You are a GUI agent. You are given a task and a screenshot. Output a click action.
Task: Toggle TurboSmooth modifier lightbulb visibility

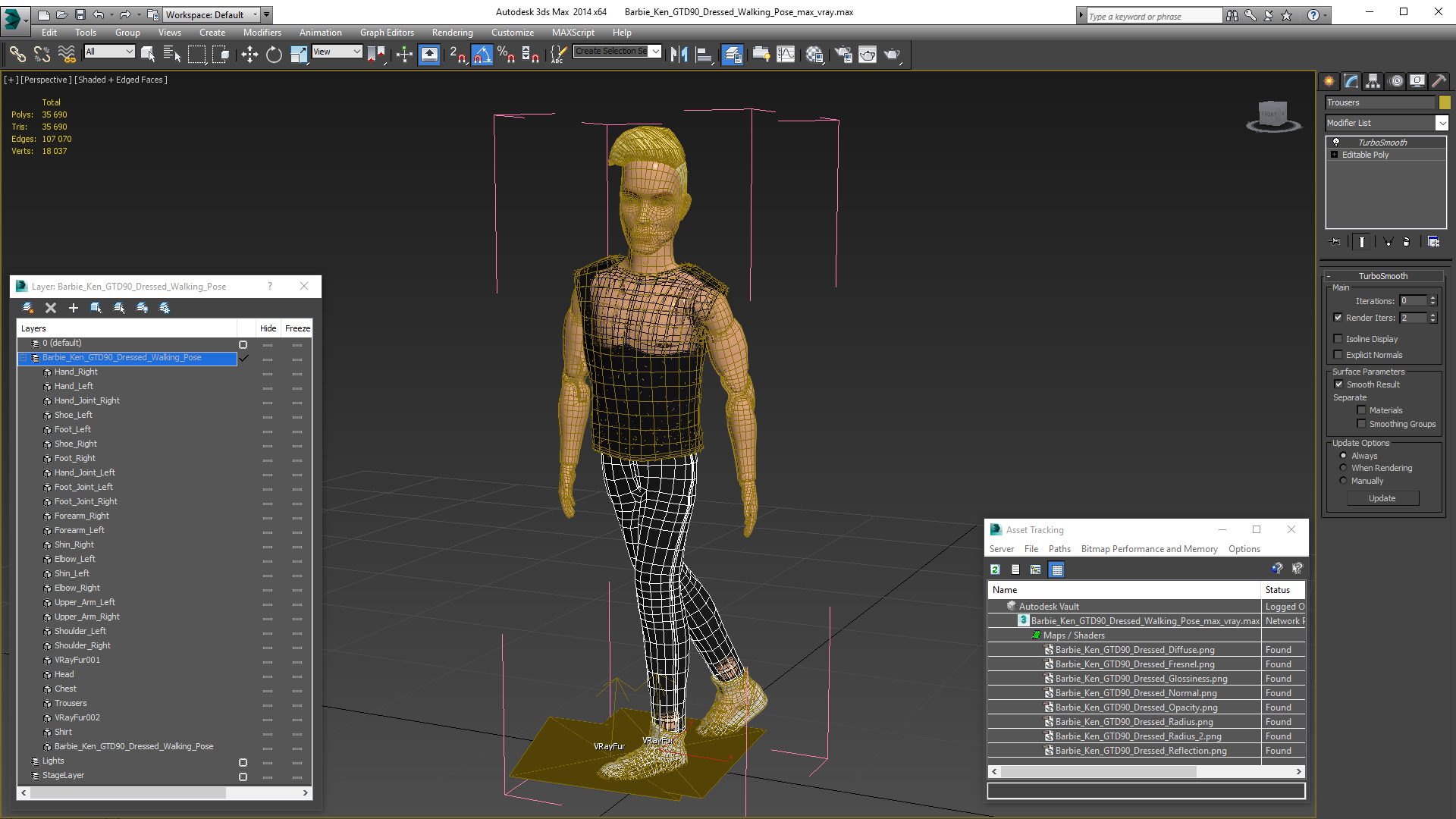pos(1336,142)
